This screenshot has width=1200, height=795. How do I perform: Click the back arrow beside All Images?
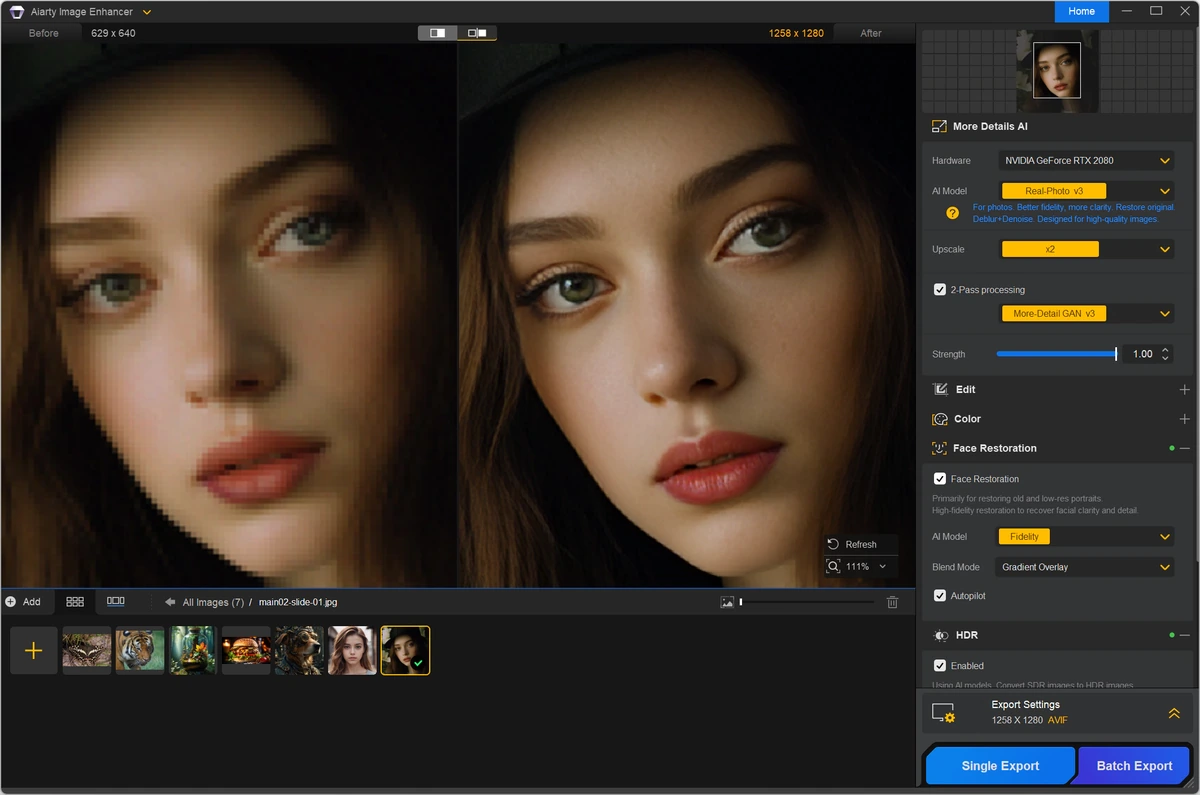tap(170, 602)
